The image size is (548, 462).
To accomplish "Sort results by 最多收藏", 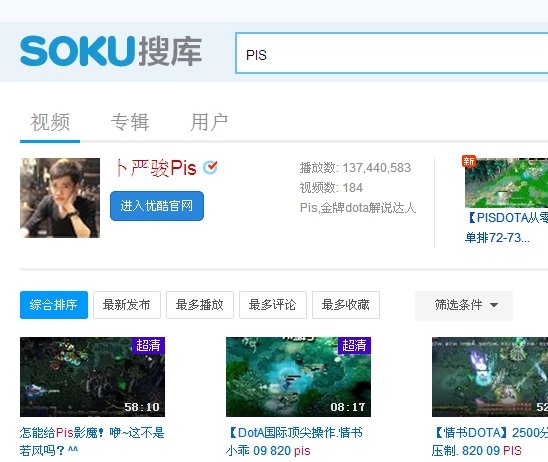I will click(346, 305).
